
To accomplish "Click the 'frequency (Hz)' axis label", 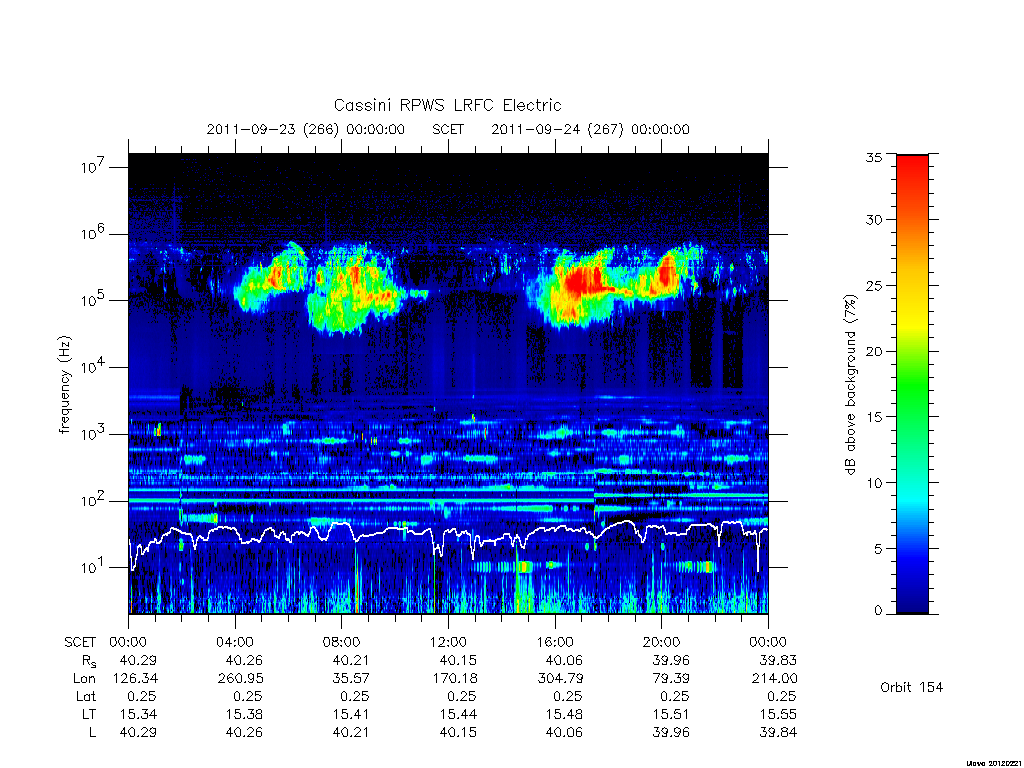I will [64, 385].
